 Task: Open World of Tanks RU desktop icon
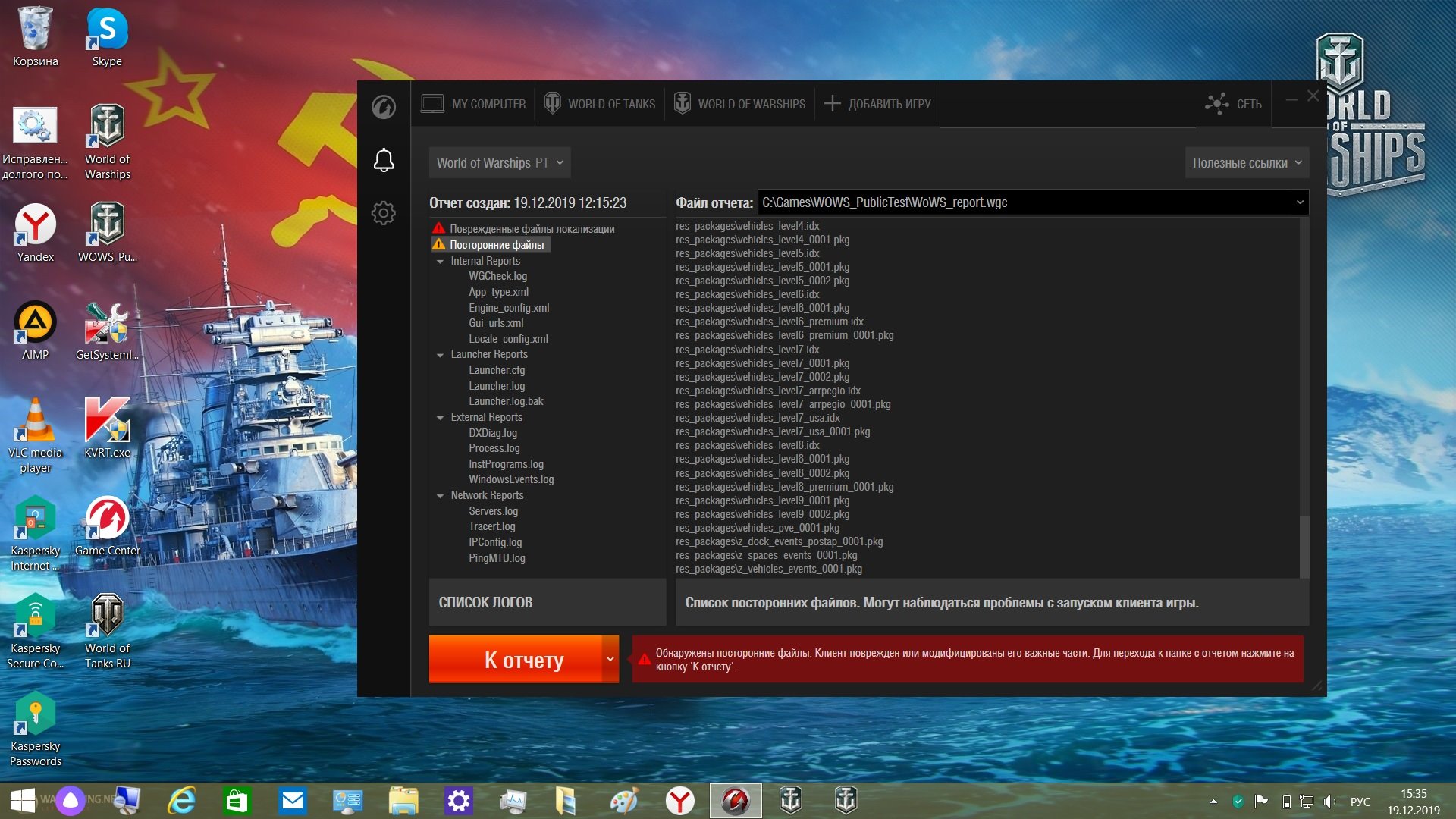click(107, 631)
